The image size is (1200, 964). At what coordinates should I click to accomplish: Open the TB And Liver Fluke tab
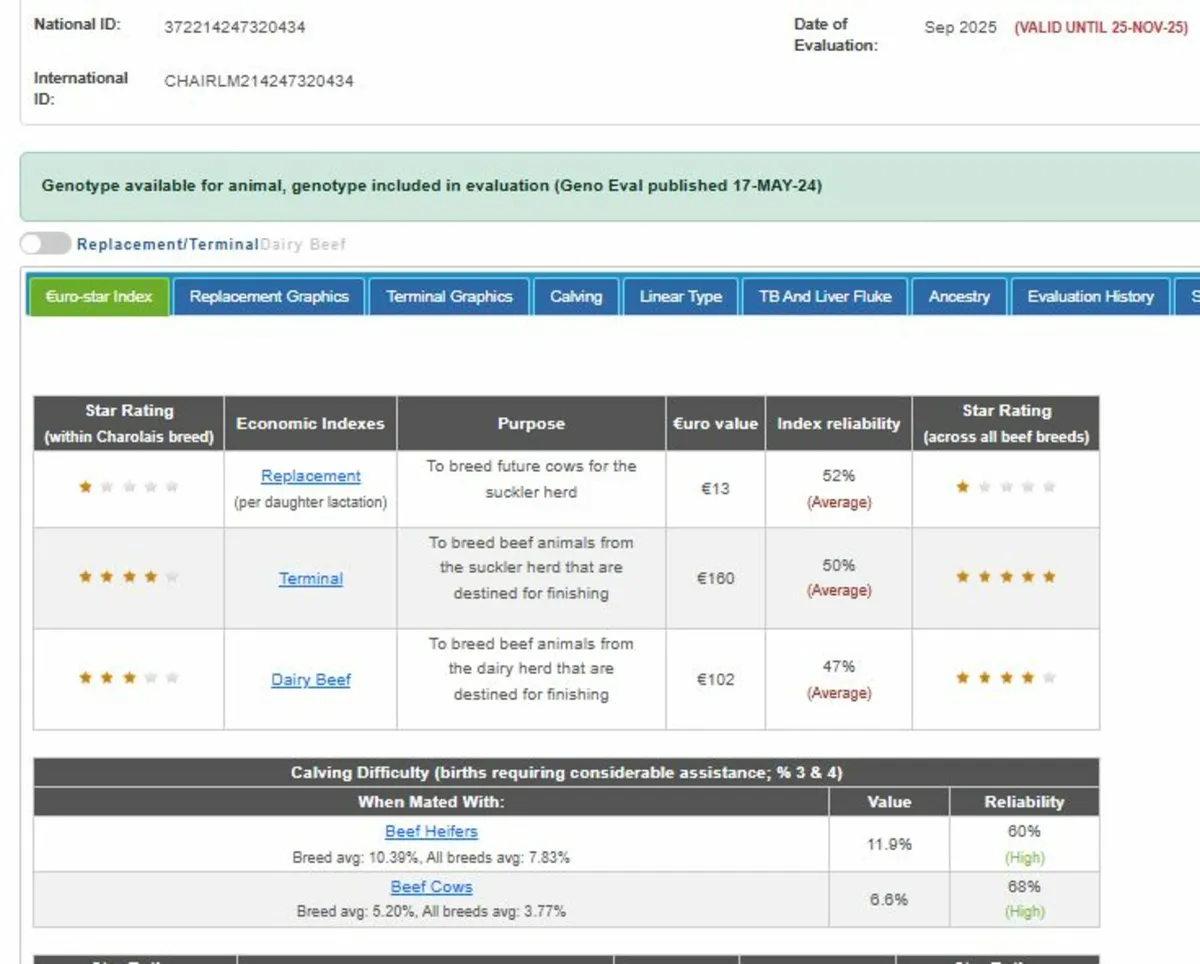[x=825, y=297]
